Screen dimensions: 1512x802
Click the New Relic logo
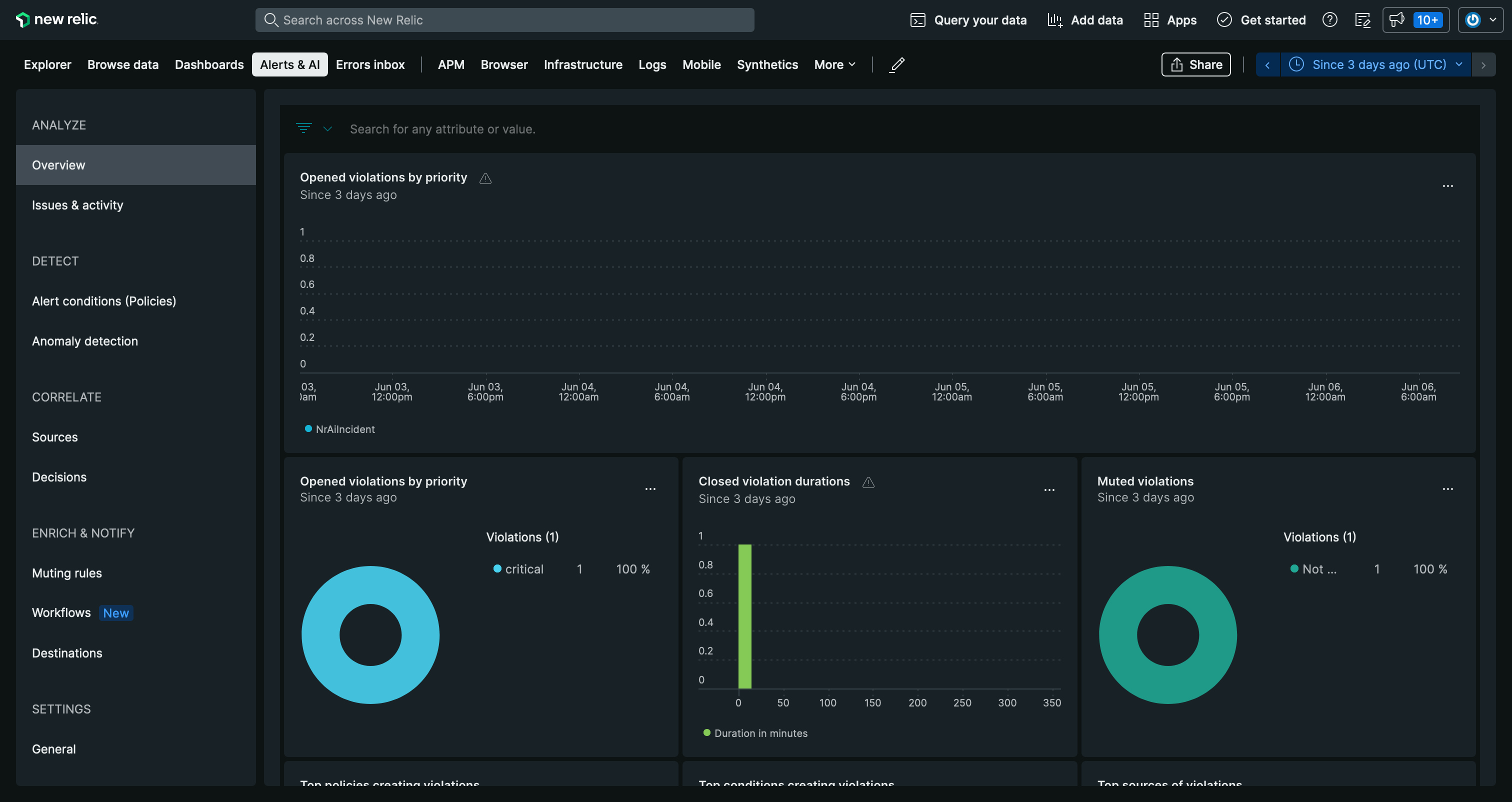pos(56,19)
